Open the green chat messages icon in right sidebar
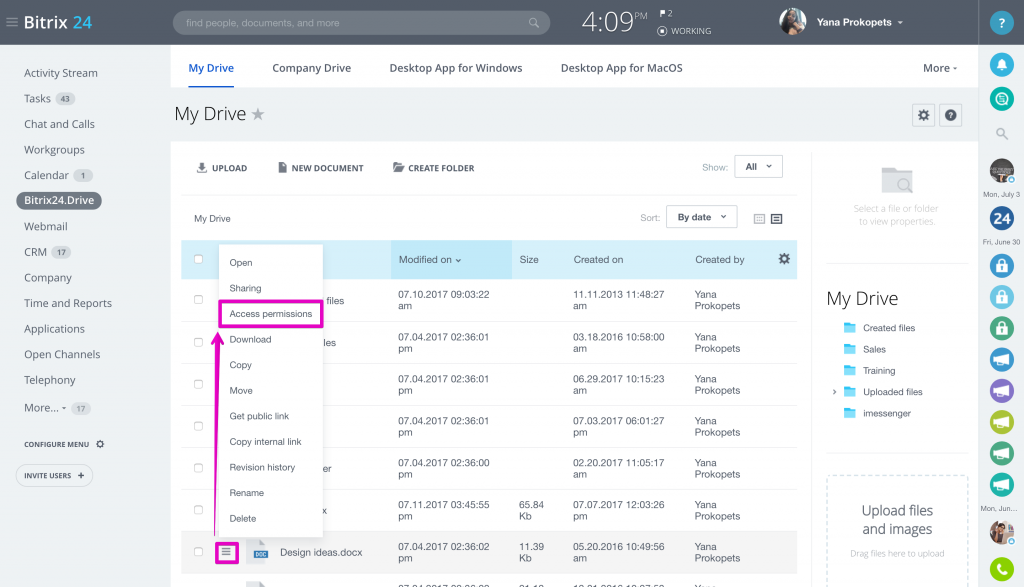 coord(1001,99)
